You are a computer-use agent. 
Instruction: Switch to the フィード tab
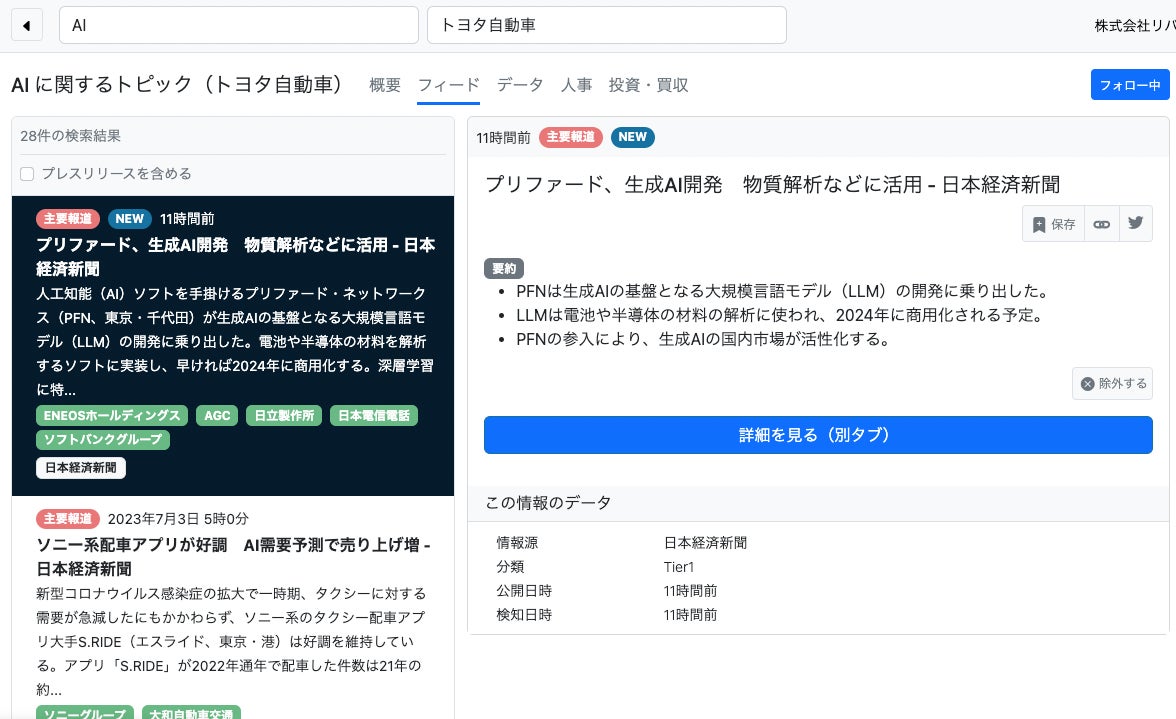coord(448,85)
